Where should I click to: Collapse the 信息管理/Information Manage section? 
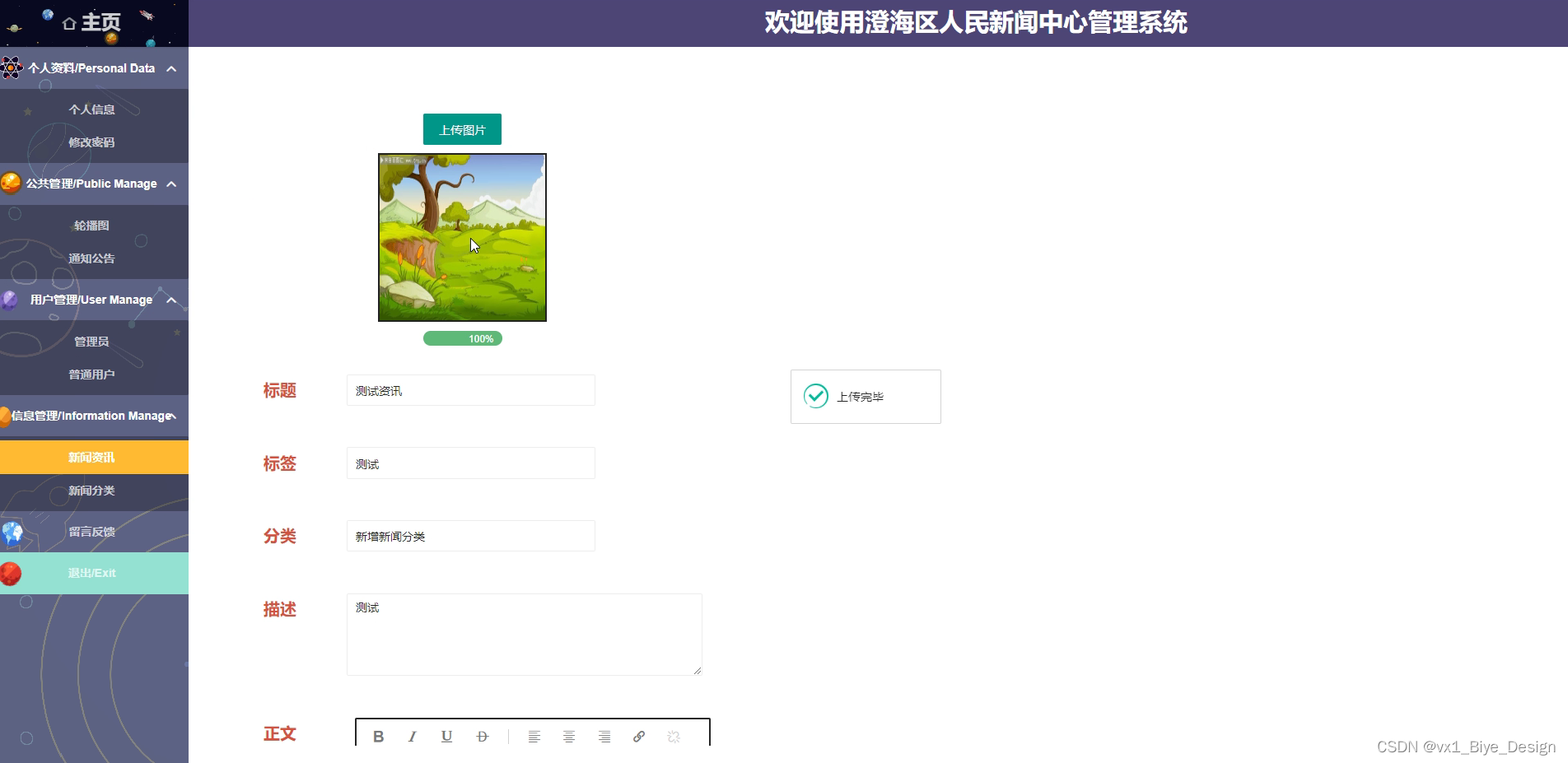point(173,416)
